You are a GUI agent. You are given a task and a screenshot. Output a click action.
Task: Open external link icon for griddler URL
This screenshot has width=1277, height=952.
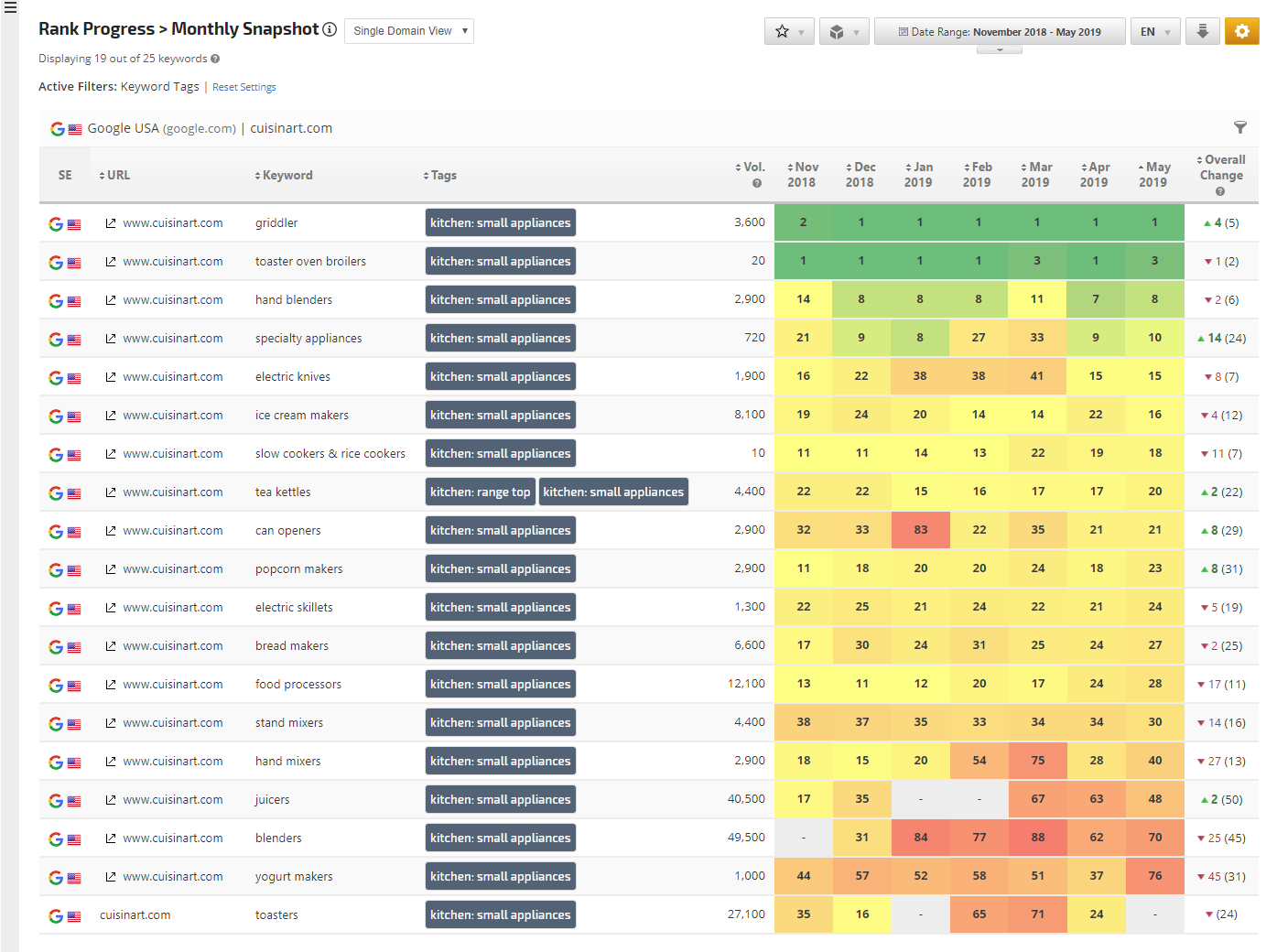[111, 223]
